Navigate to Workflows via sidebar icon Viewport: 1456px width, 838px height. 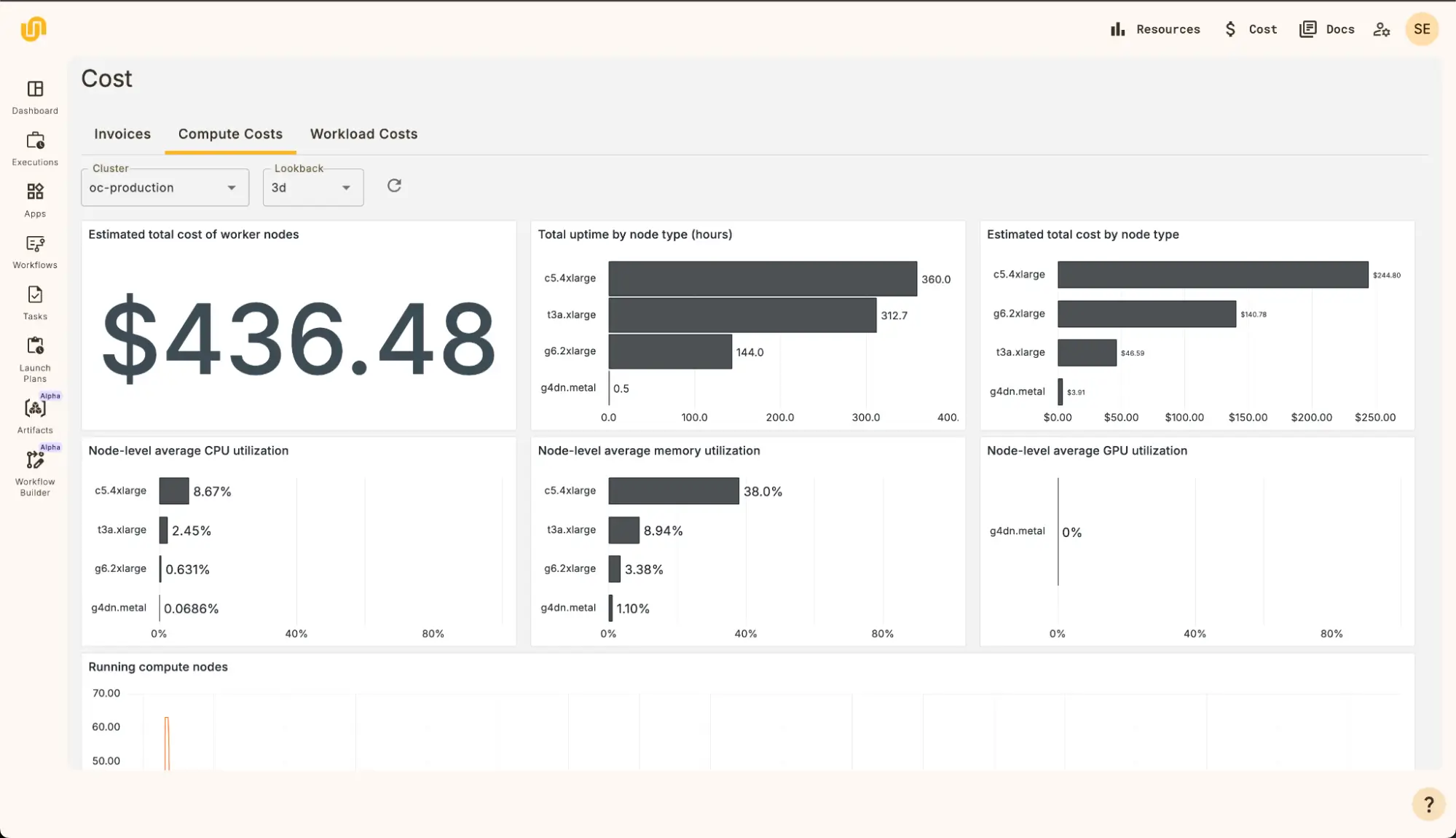tap(34, 250)
